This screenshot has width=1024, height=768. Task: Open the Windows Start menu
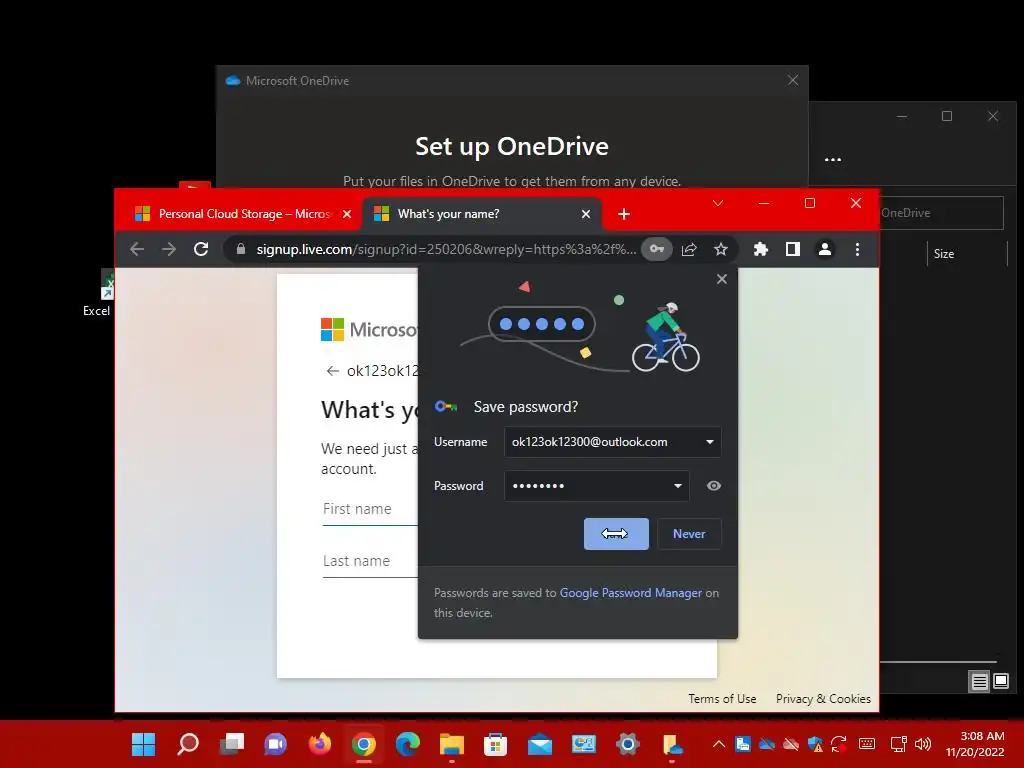[144, 744]
